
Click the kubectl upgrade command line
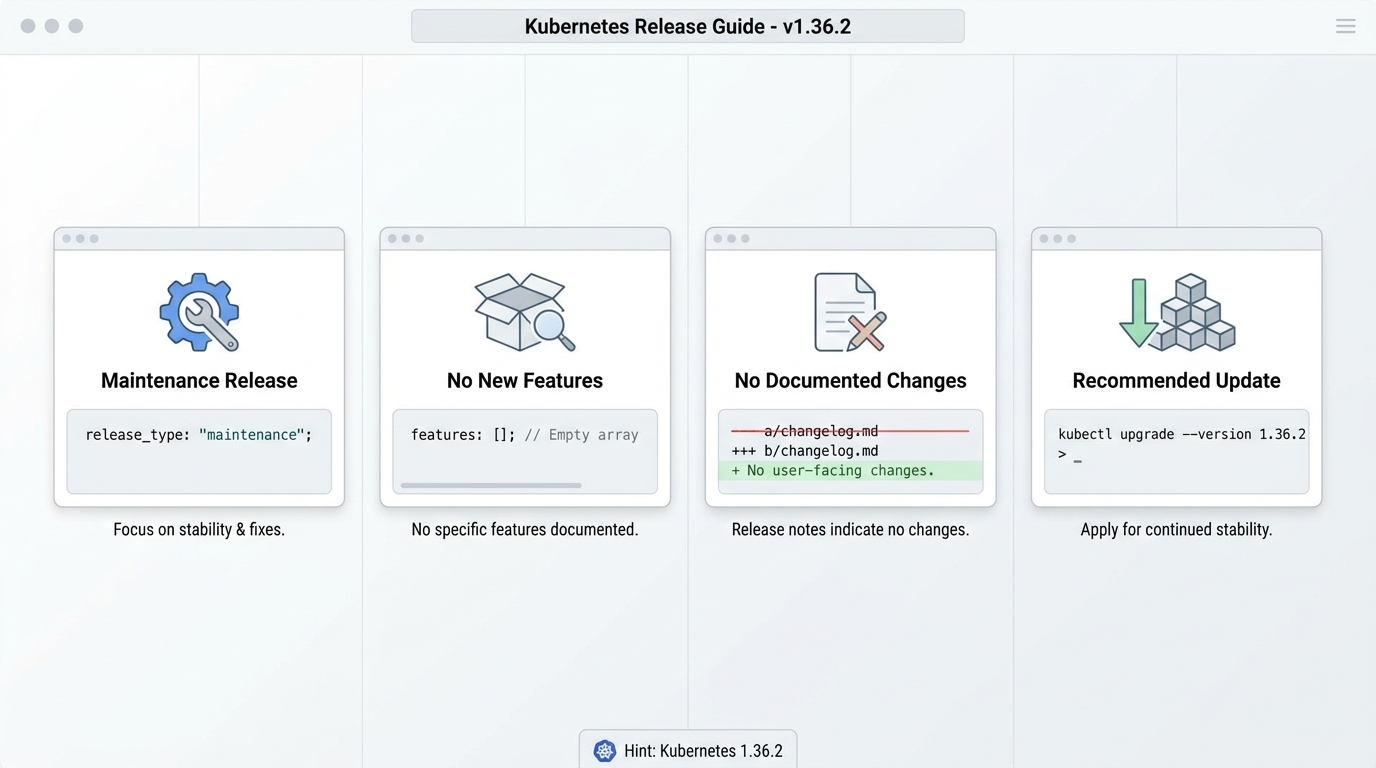click(1182, 434)
